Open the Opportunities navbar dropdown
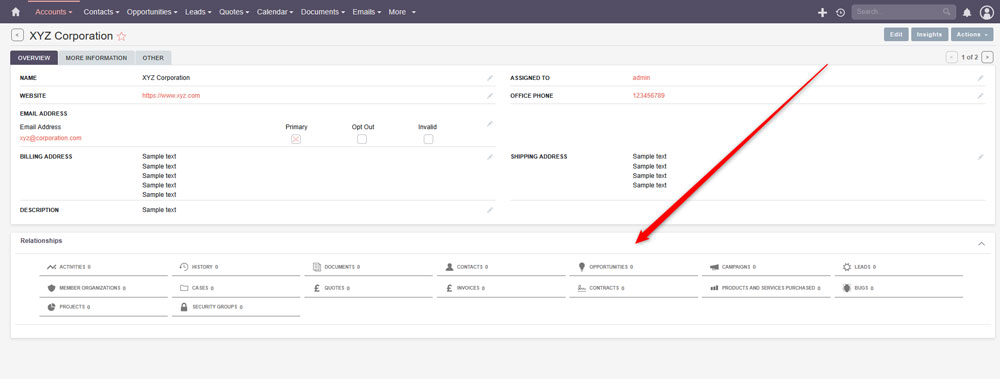 (x=152, y=12)
